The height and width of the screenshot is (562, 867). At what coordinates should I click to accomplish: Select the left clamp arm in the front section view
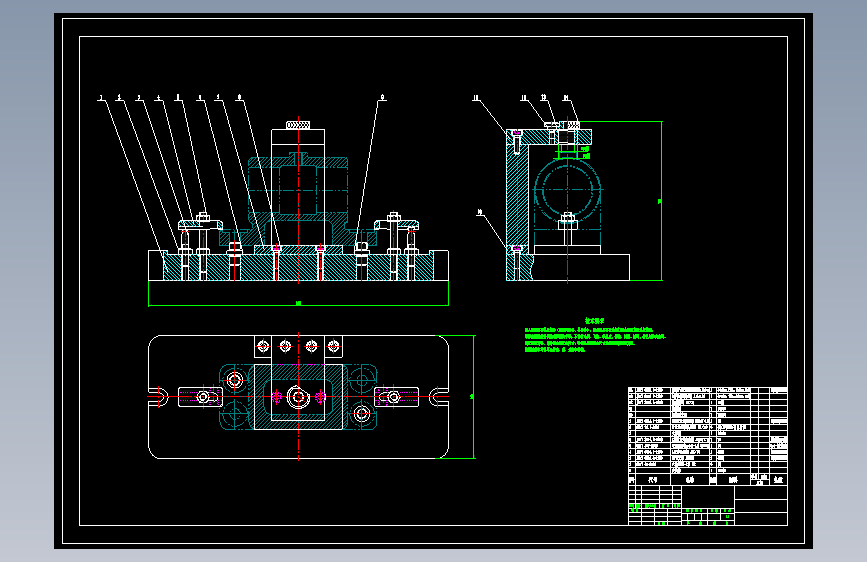point(200,224)
